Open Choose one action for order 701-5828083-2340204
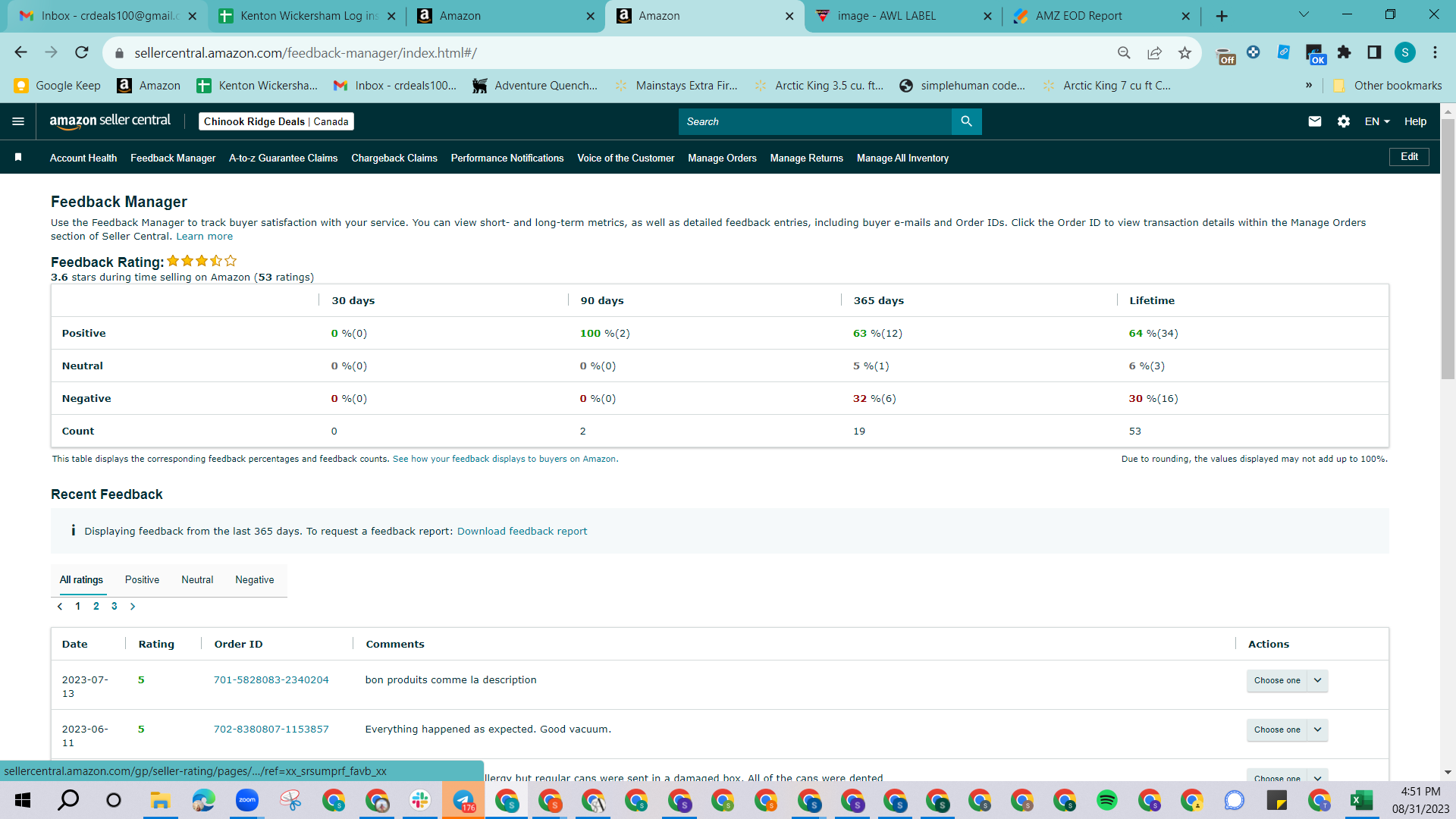Screen dimensions: 1456x819 pos(1287,680)
